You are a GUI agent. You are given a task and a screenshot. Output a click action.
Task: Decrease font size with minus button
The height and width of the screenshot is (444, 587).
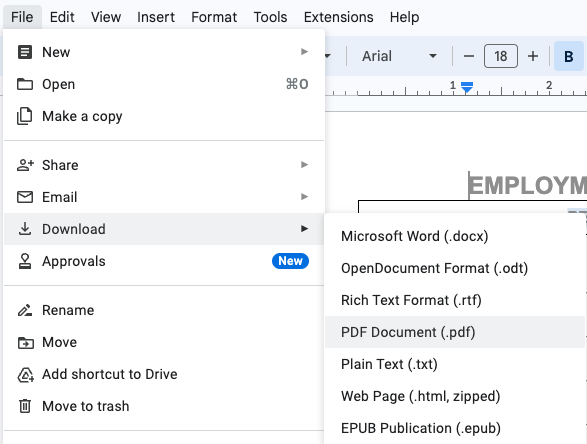pyautogui.click(x=469, y=57)
